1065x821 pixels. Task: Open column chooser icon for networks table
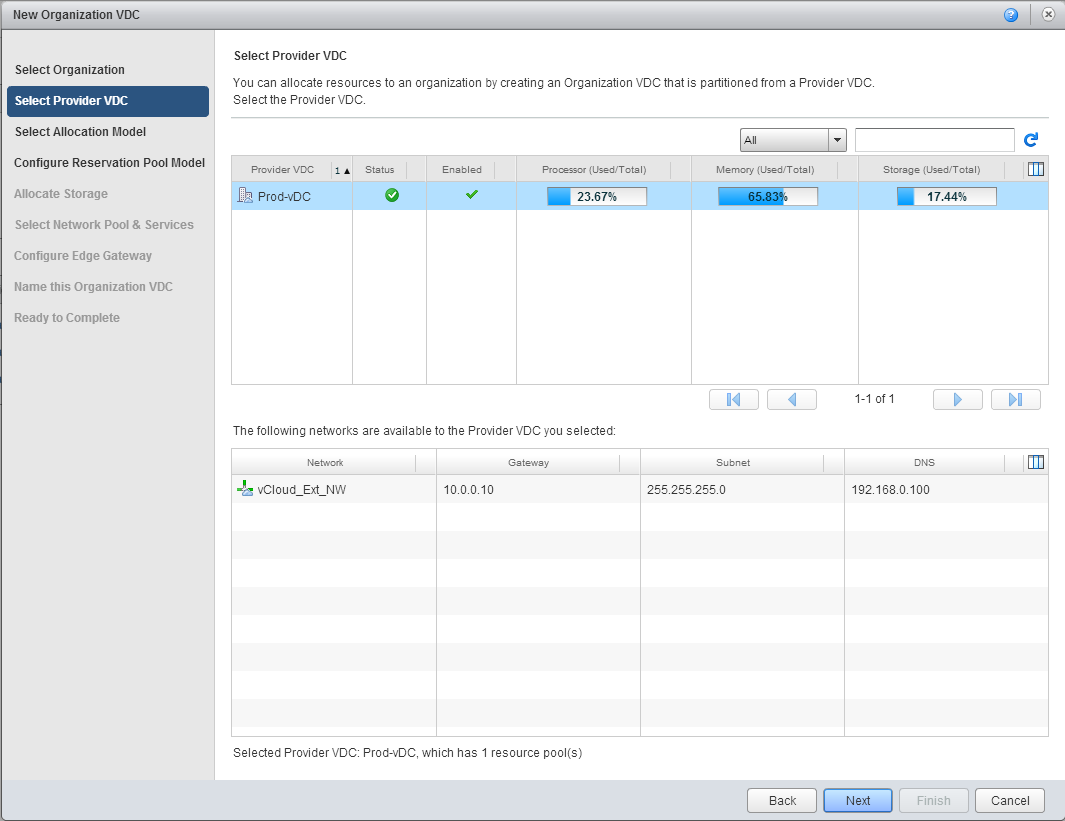(1036, 462)
